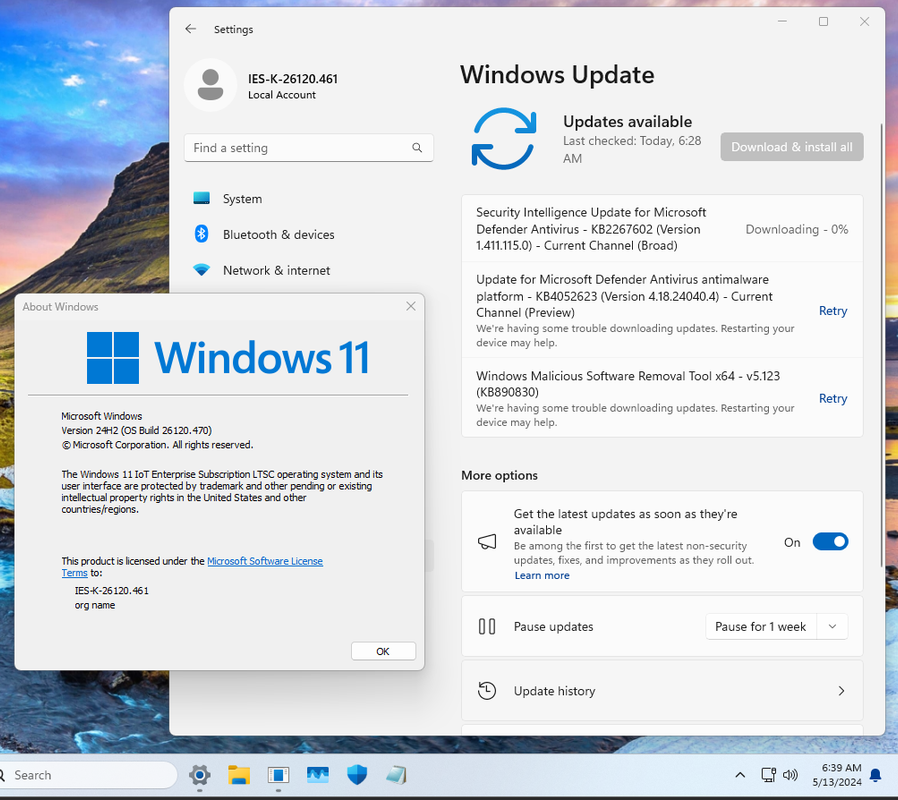Image resolution: width=898 pixels, height=800 pixels.
Task: Click the Windows Update page title
Action: click(557, 75)
